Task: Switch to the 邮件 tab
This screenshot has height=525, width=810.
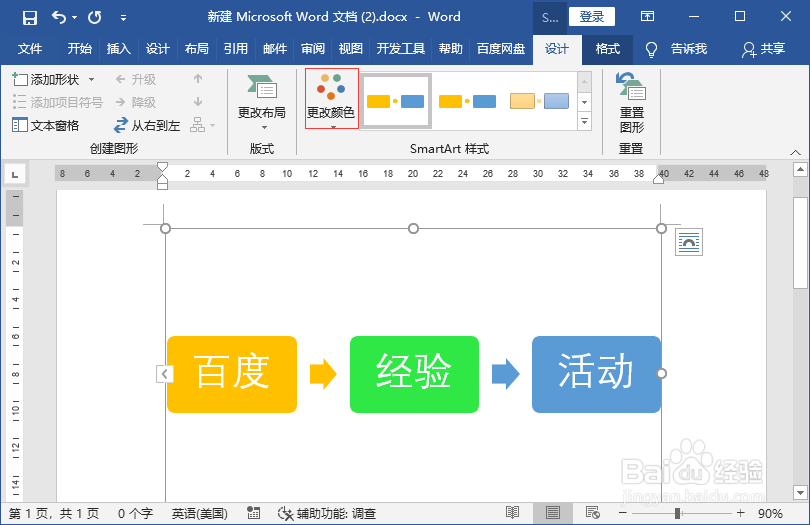Action: [x=275, y=49]
